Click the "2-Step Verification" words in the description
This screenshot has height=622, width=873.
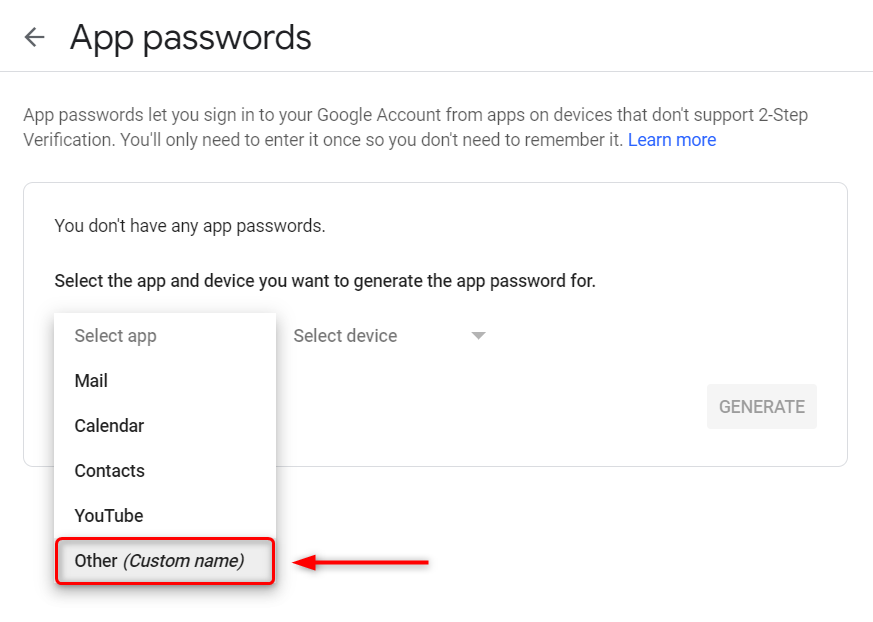783,115
